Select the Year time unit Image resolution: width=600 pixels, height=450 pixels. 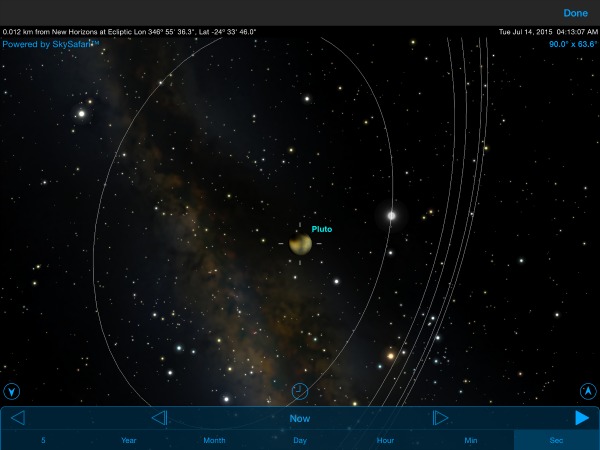pyautogui.click(x=128, y=440)
